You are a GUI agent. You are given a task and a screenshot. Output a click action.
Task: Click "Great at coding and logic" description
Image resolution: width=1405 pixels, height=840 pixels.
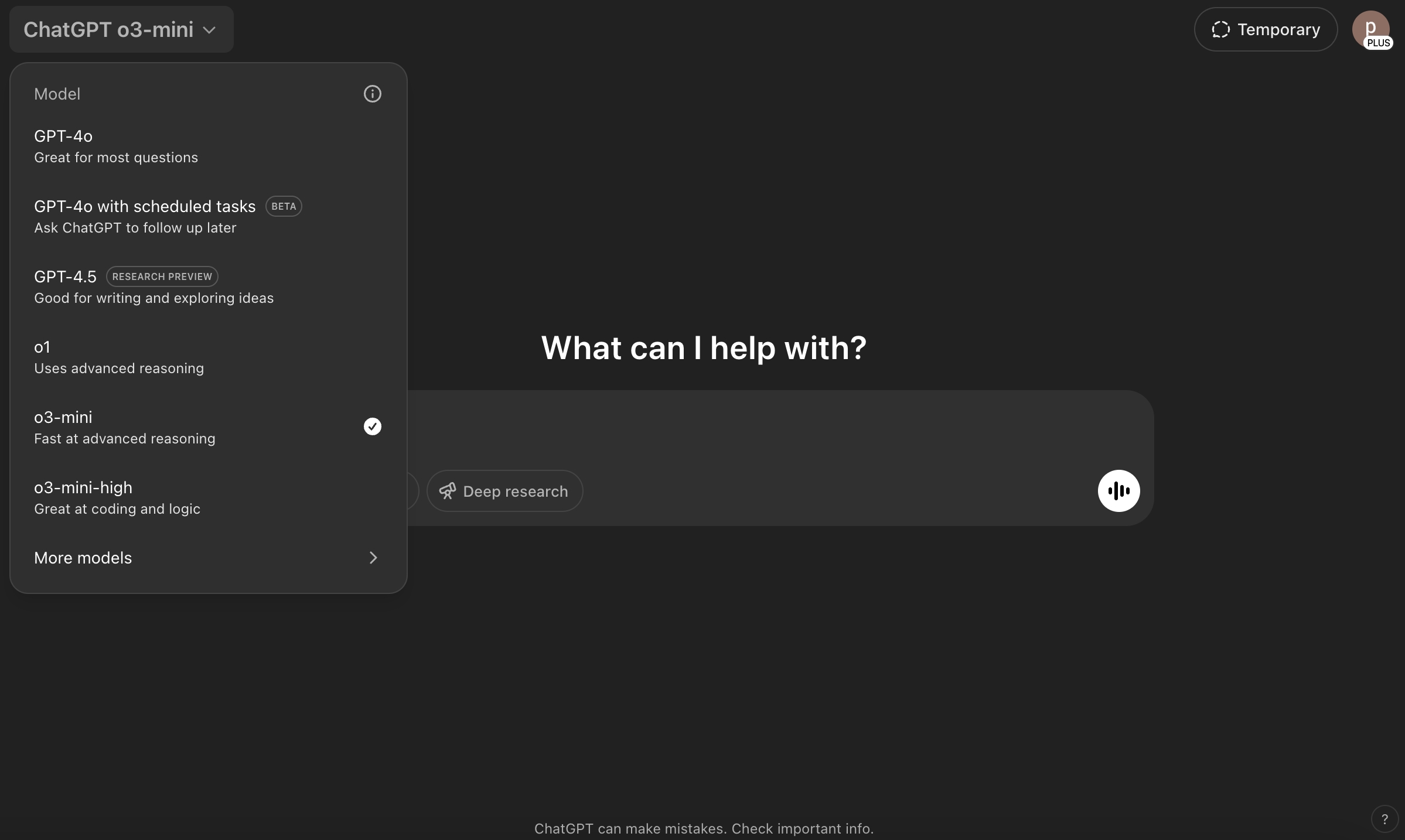coord(117,509)
